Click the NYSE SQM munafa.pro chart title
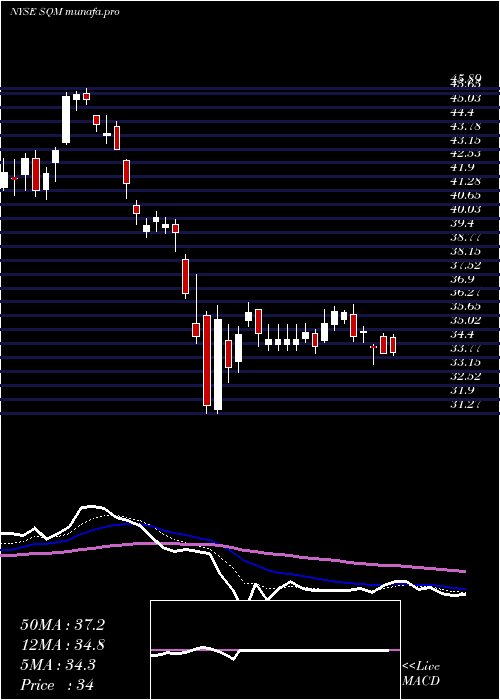The height and width of the screenshot is (700, 500). 65,12
